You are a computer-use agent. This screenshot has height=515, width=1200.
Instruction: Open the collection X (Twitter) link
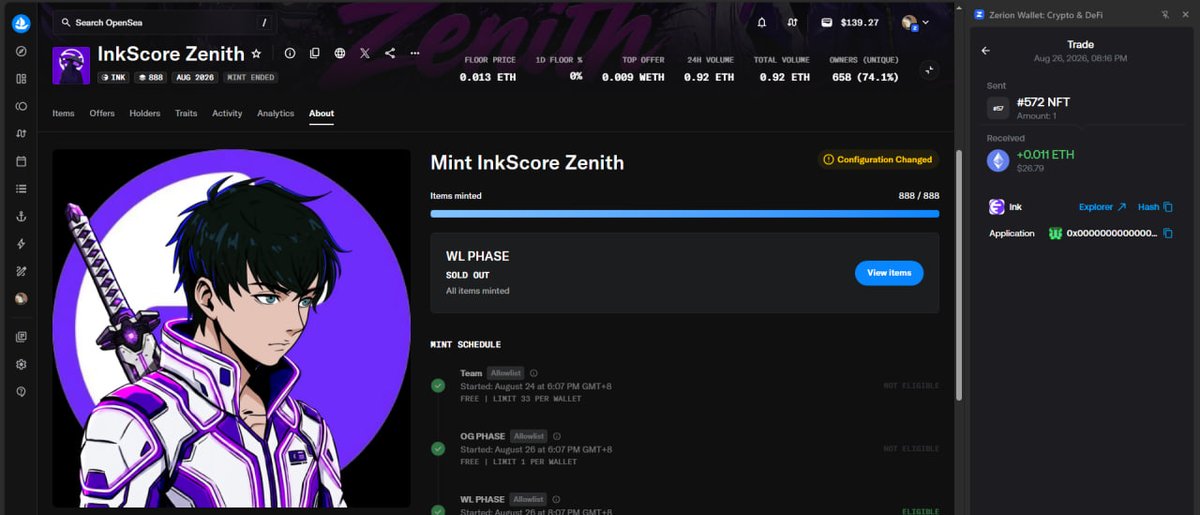[x=365, y=53]
